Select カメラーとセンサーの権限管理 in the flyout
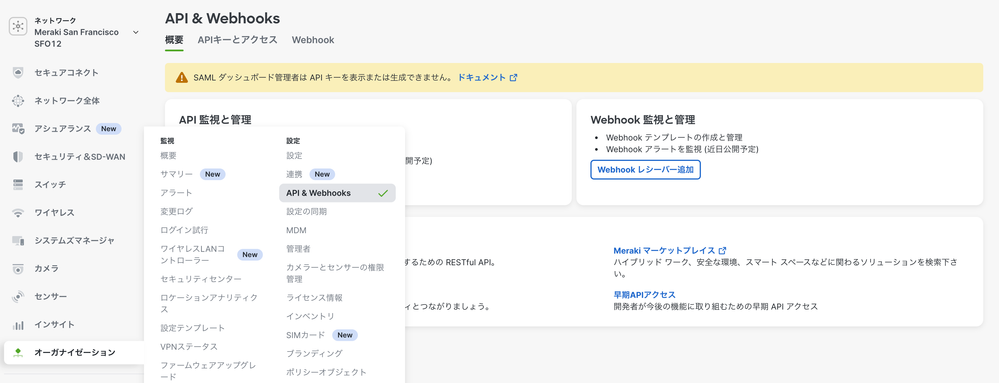The image size is (999, 383). [x=335, y=273]
